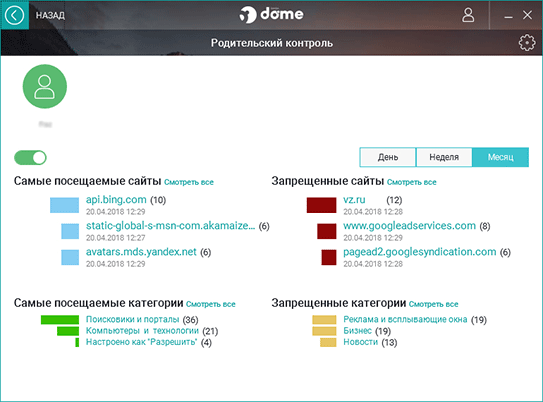Click blue bar for static-global-s-msn-com.akamaize
543x402 pixels.
pyautogui.click(x=70, y=231)
